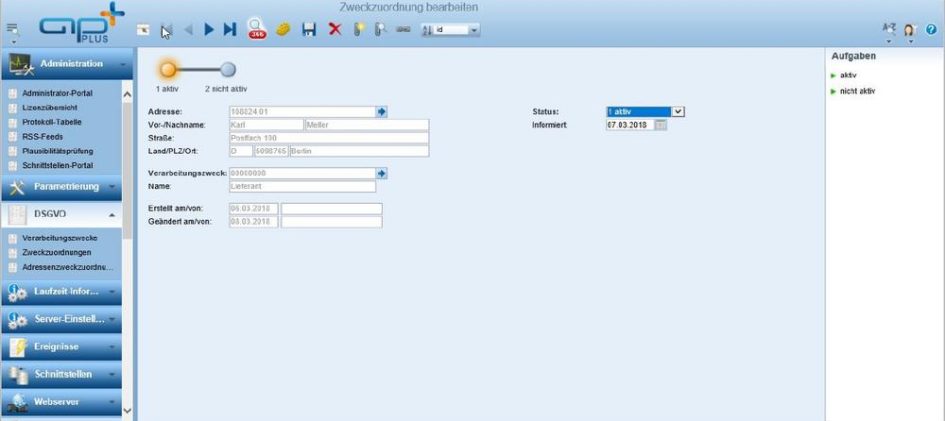945x421 pixels.
Task: Open the Status dropdown
Action: click(678, 111)
